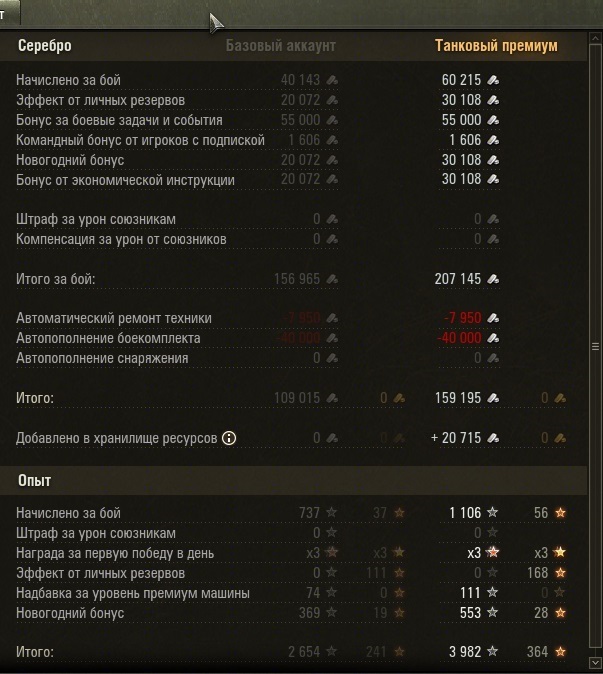Click the silver icon next to 207 145
Screen dimensions: 603x674
493,279
